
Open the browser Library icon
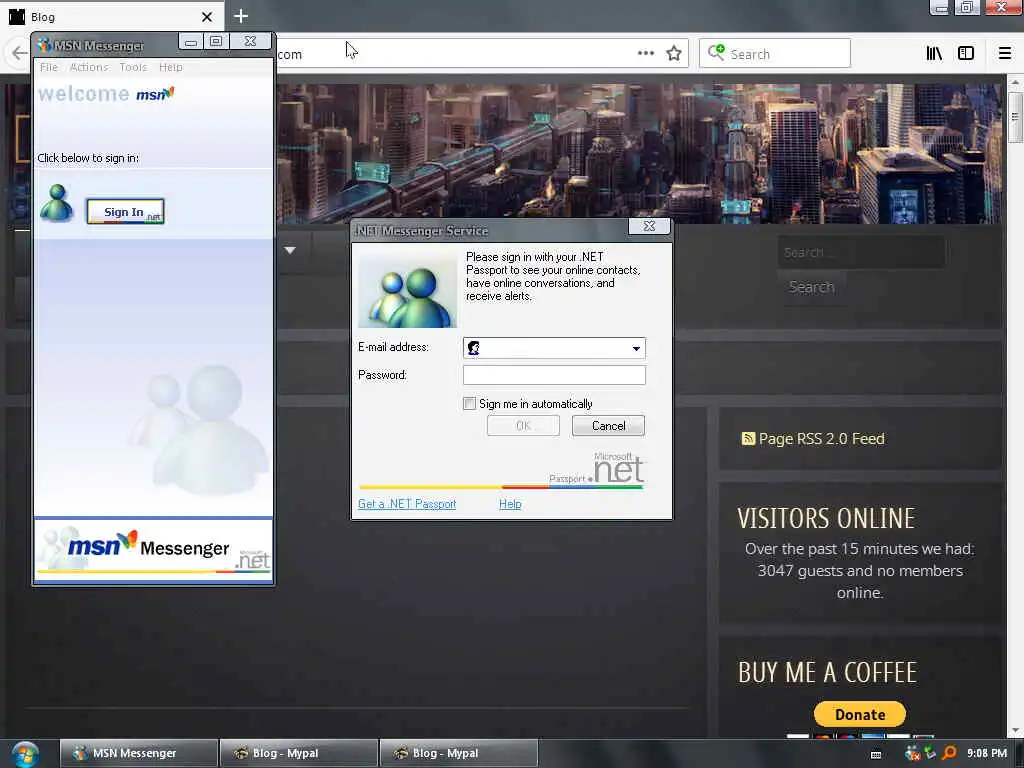(934, 54)
